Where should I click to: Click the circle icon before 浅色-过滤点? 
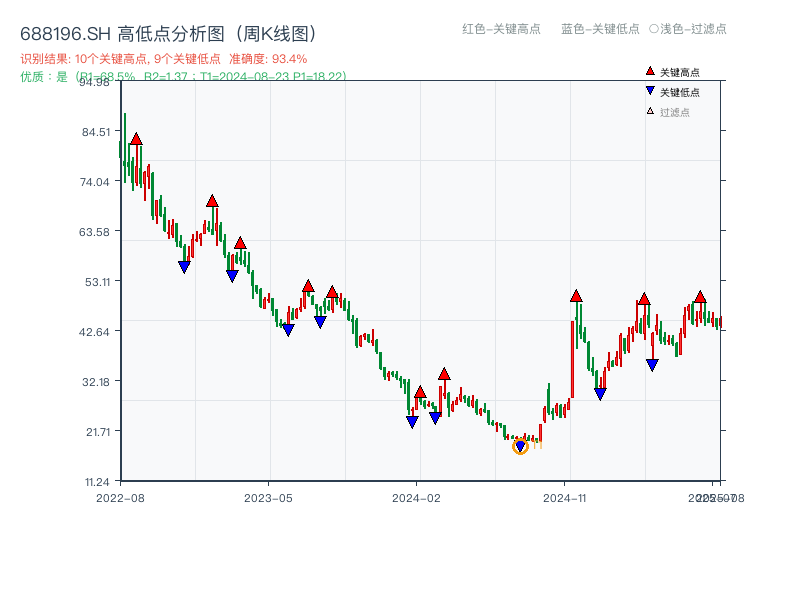(x=654, y=29)
